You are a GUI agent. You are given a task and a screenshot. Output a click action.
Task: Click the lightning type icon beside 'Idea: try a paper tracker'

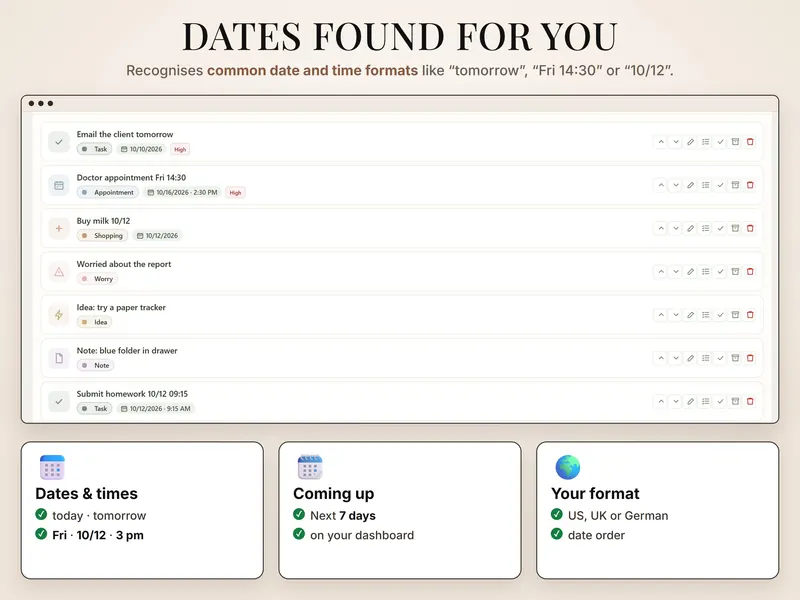coord(59,315)
